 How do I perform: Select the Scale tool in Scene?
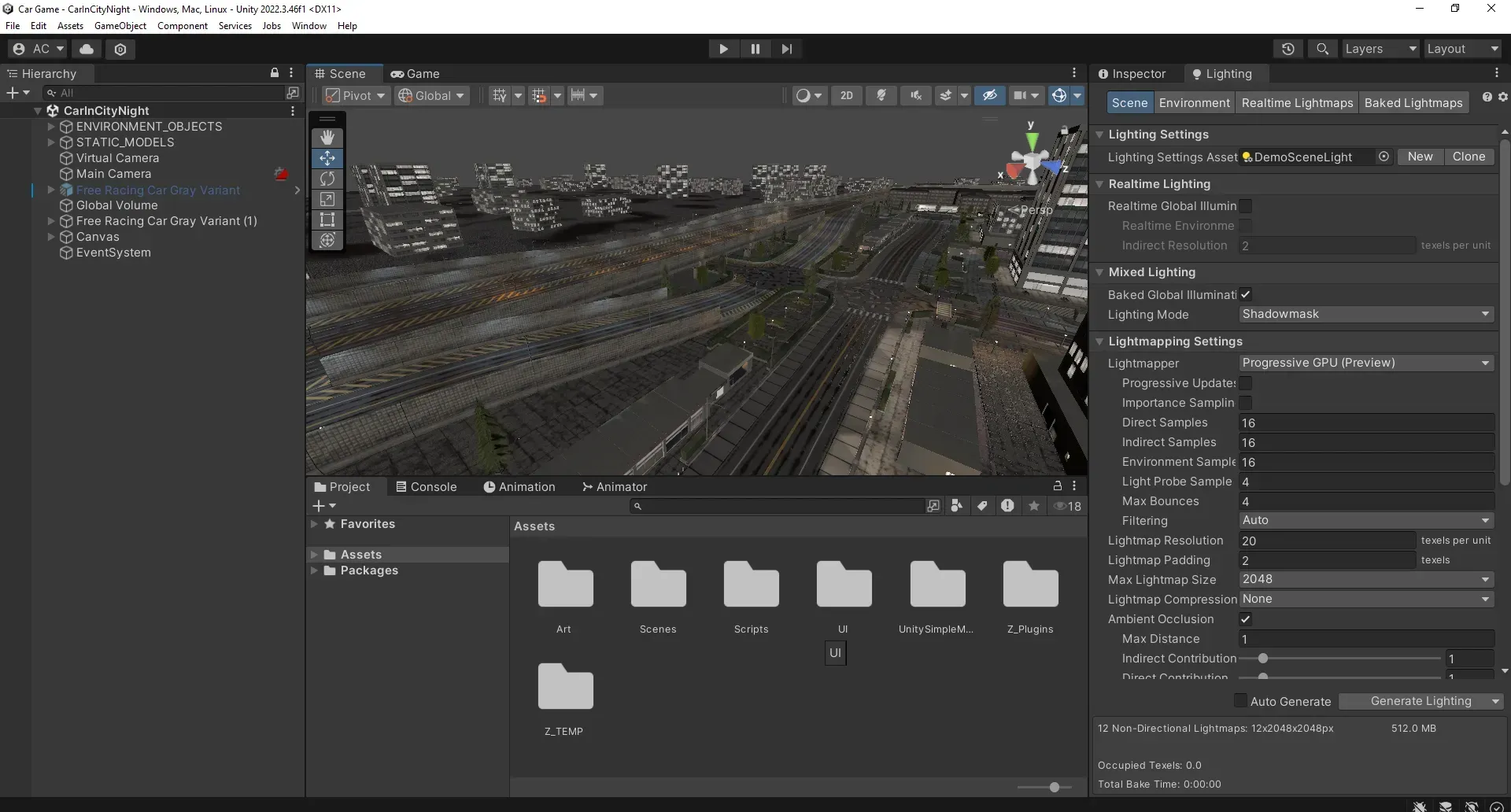(327, 199)
